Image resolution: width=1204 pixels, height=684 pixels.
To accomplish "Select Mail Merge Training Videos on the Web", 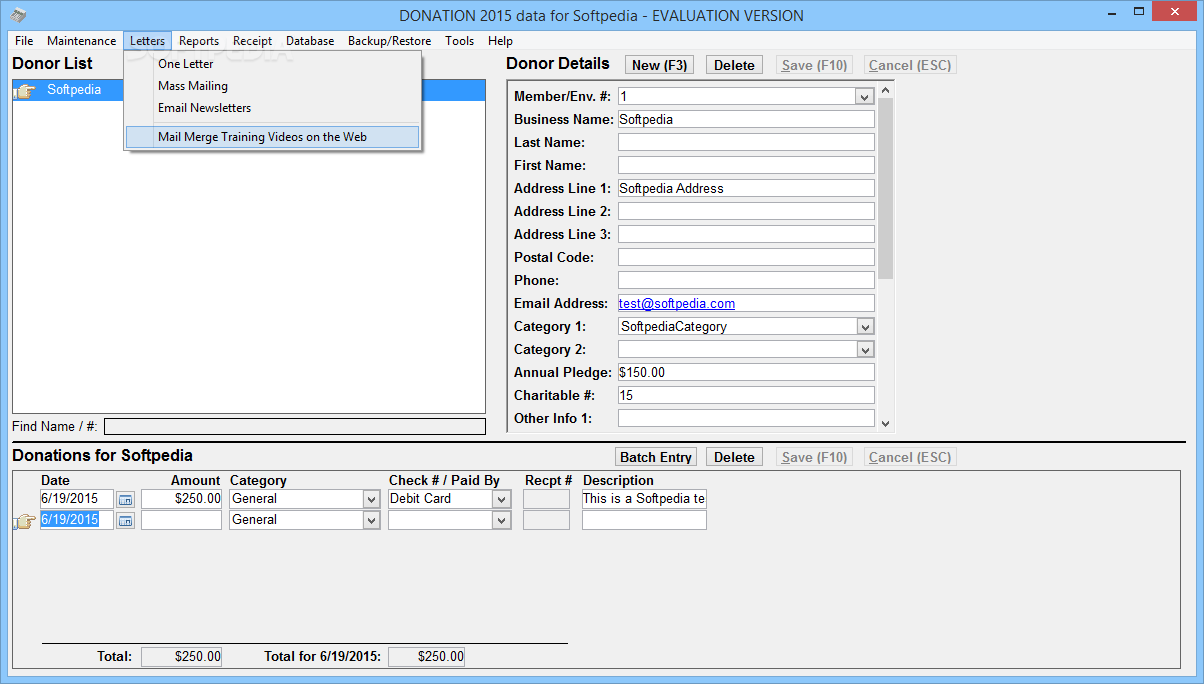I will 272,137.
